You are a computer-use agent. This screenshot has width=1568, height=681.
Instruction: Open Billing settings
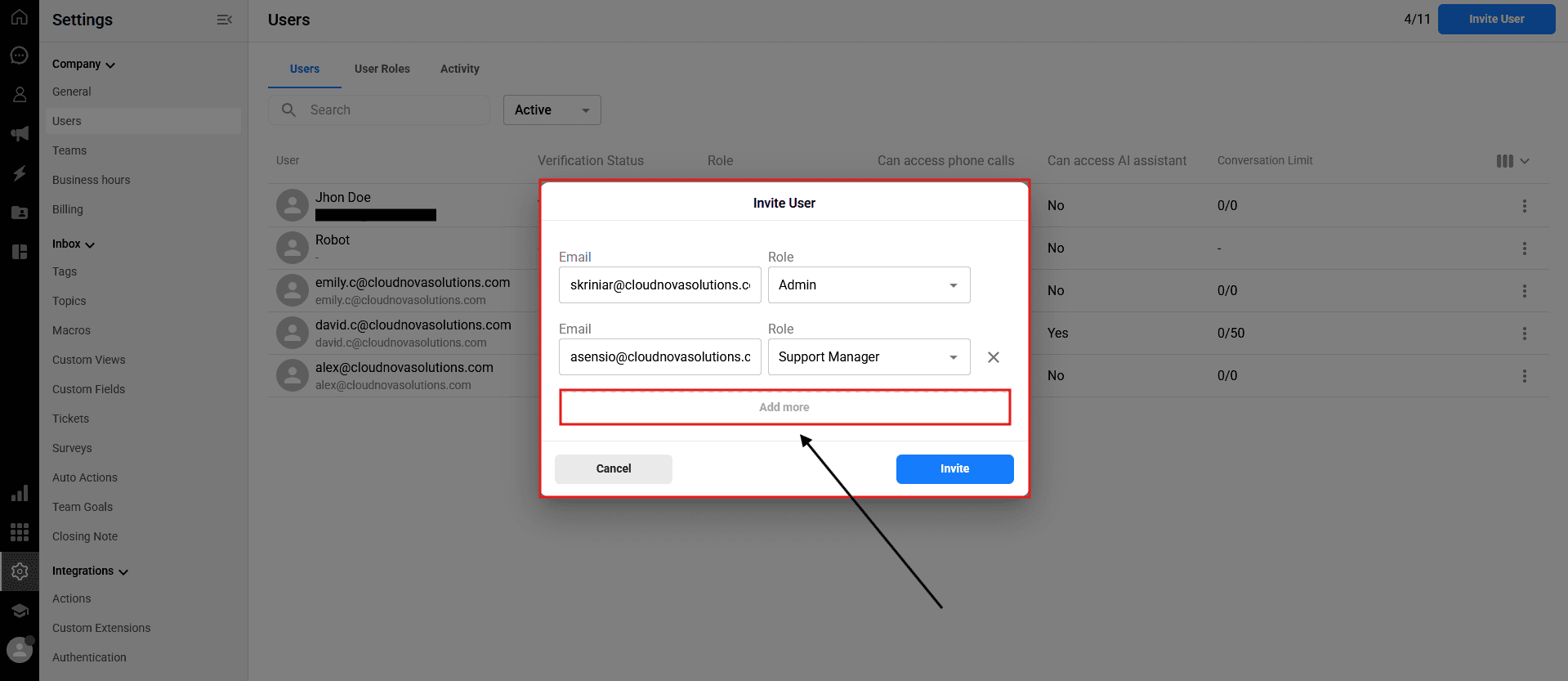coord(68,209)
